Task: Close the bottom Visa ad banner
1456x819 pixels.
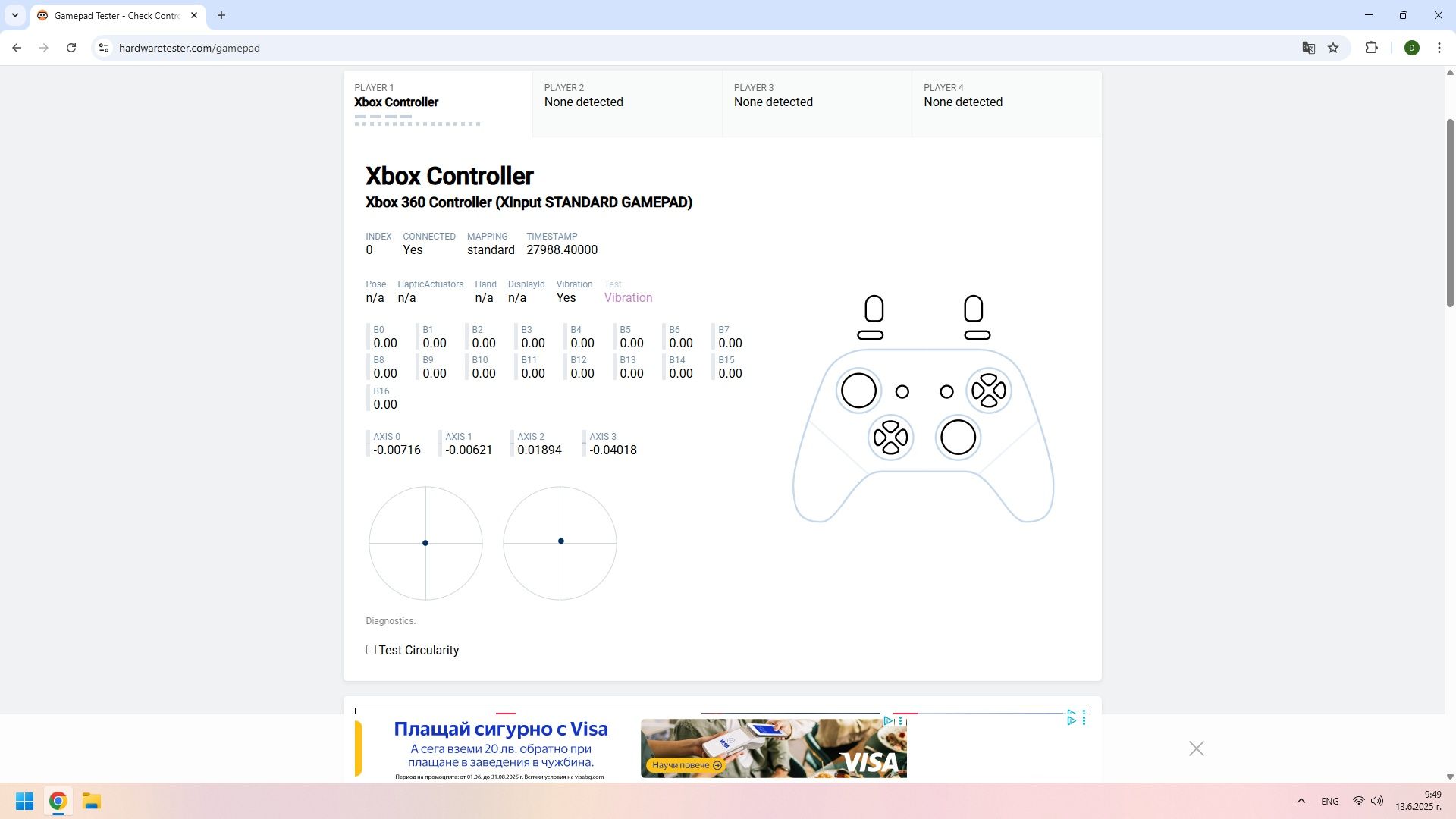Action: (1197, 748)
